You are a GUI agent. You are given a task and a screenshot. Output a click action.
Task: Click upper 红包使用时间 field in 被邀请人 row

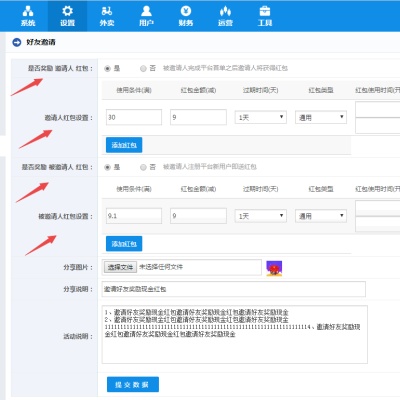(378, 208)
